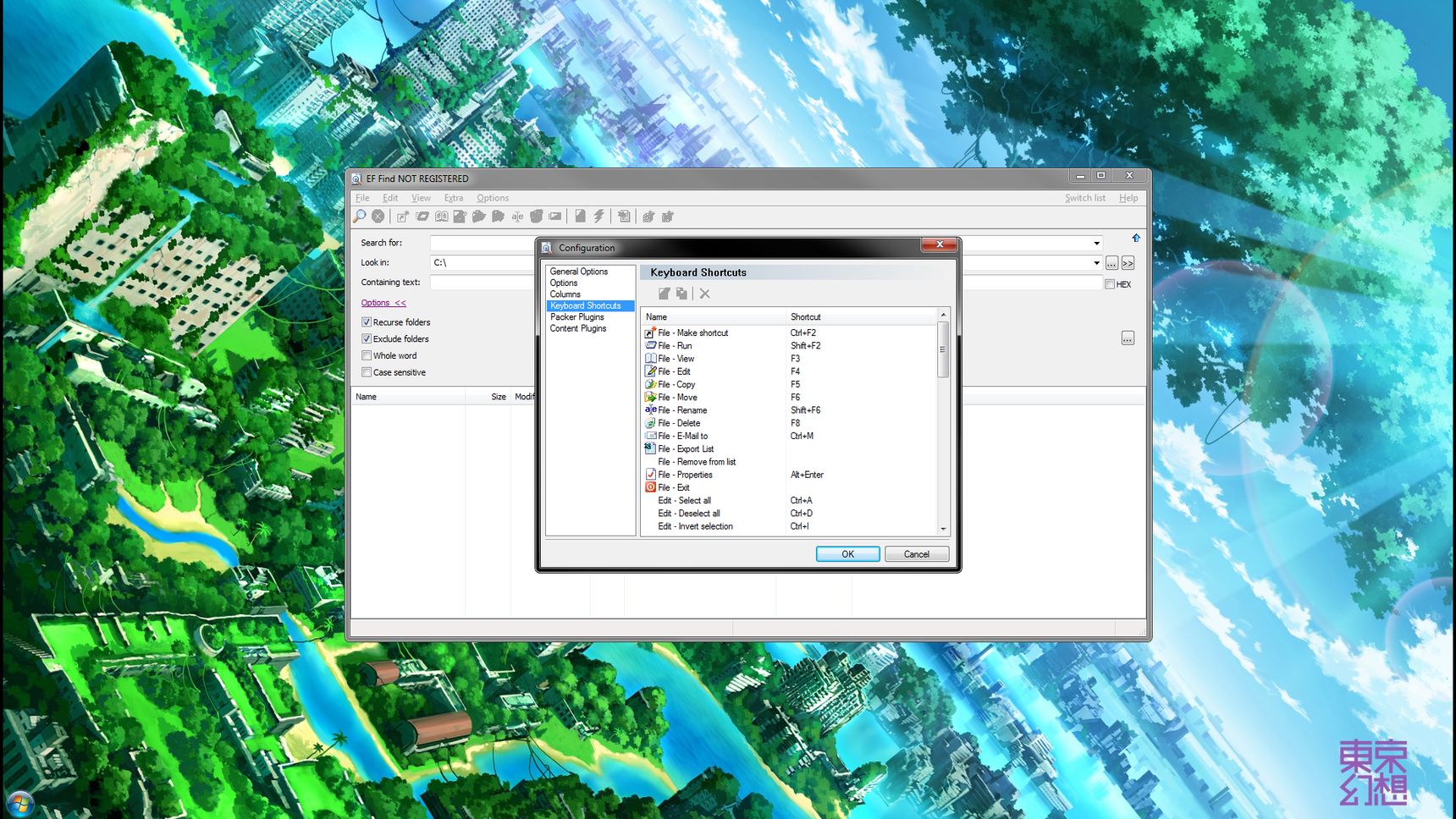Click the browse ... button beside Look in
1456x819 pixels.
(1111, 263)
